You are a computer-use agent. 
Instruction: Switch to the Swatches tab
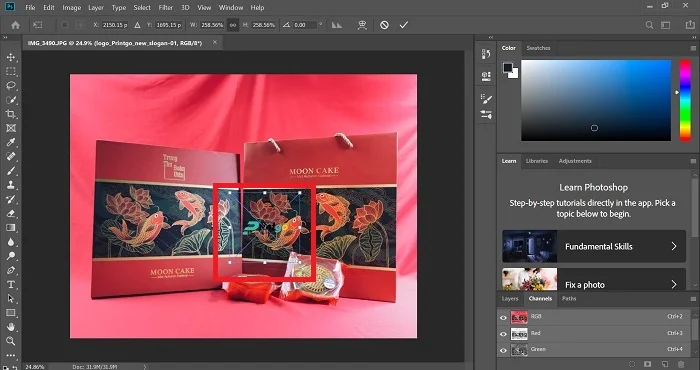point(538,48)
